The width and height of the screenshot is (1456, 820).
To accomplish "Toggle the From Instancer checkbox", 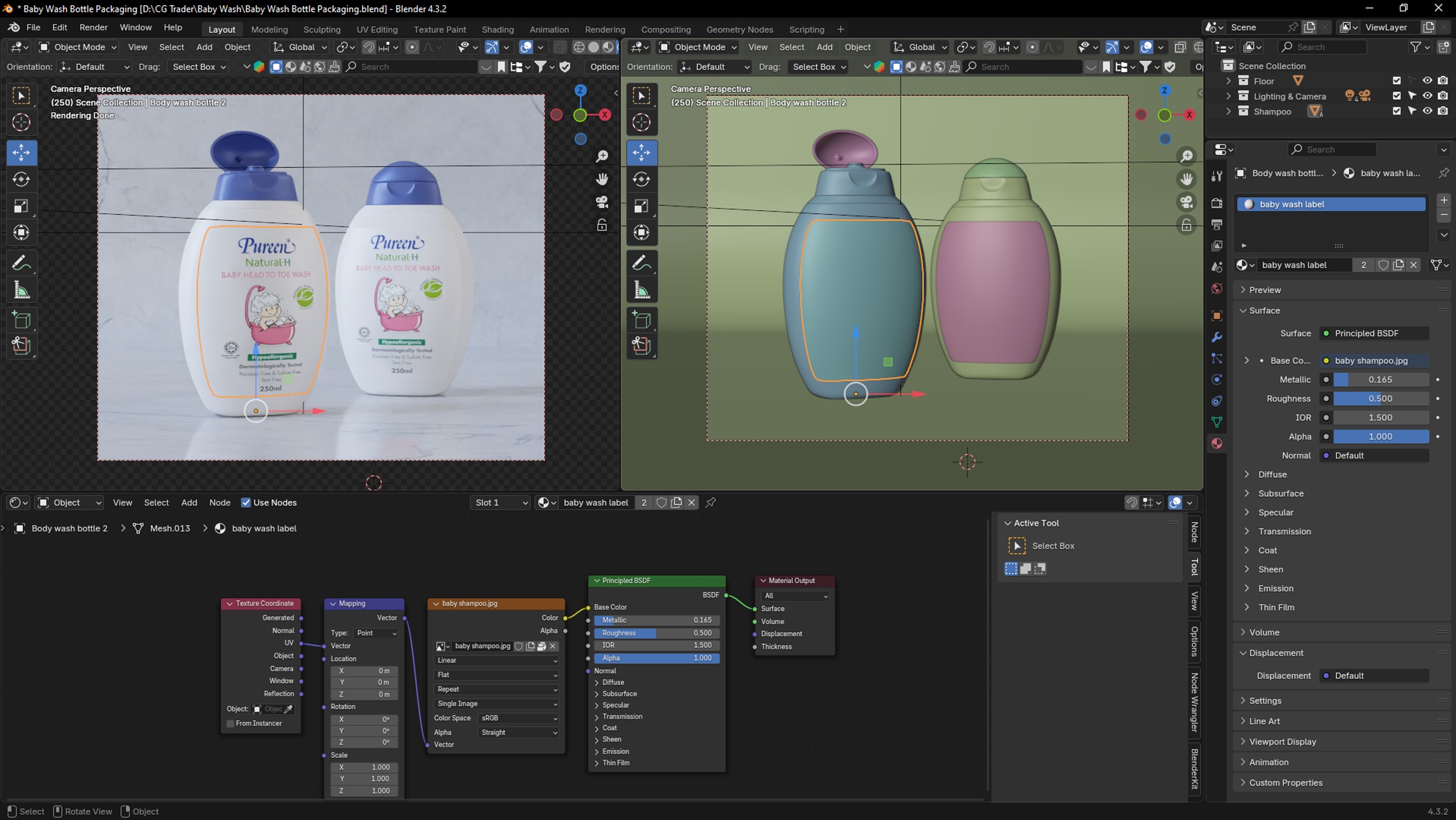I will (x=230, y=723).
